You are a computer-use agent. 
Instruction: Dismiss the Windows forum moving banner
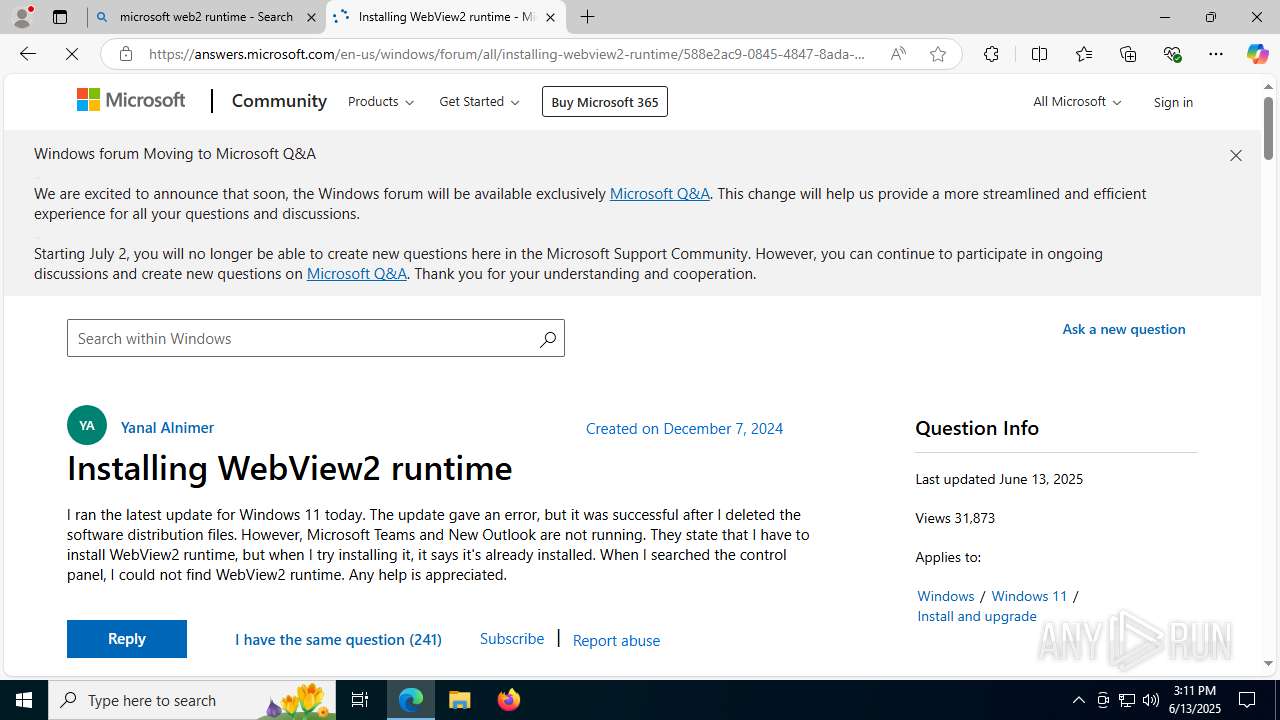[x=1236, y=156]
